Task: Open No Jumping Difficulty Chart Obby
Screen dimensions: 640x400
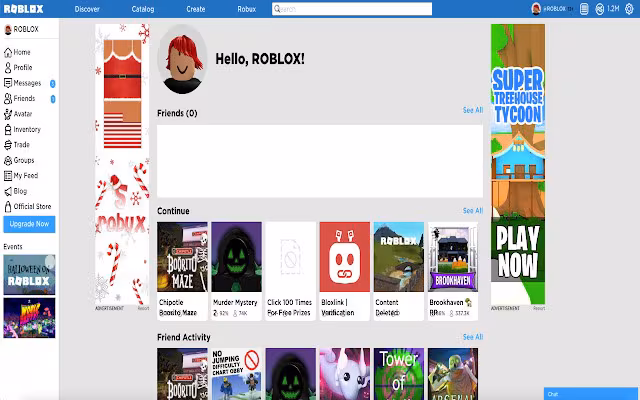Action: [x=236, y=374]
